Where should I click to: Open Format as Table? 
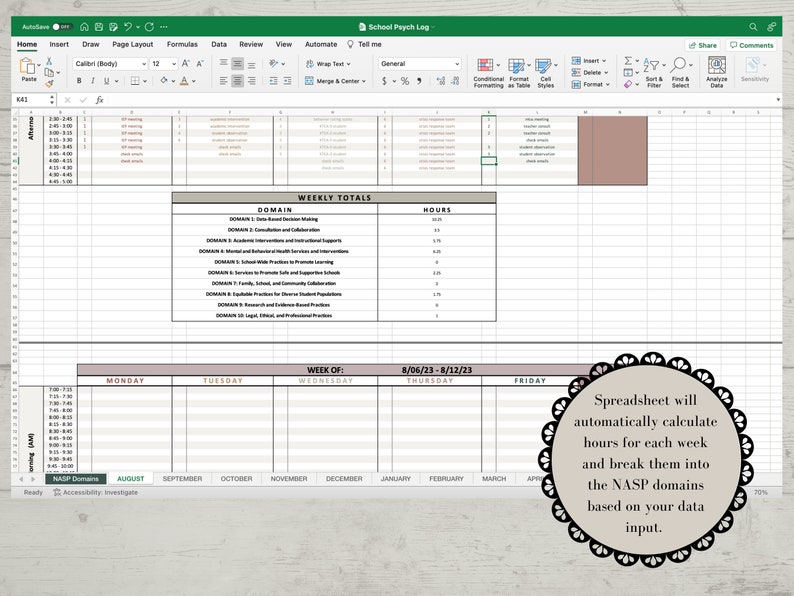519,73
